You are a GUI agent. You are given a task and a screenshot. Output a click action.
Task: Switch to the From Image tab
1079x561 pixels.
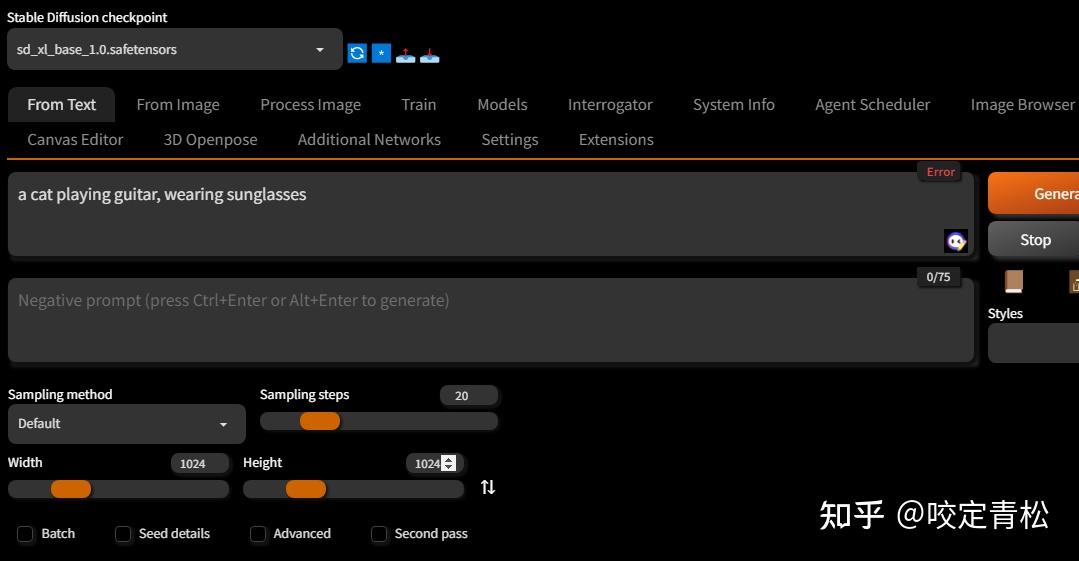[x=178, y=105]
